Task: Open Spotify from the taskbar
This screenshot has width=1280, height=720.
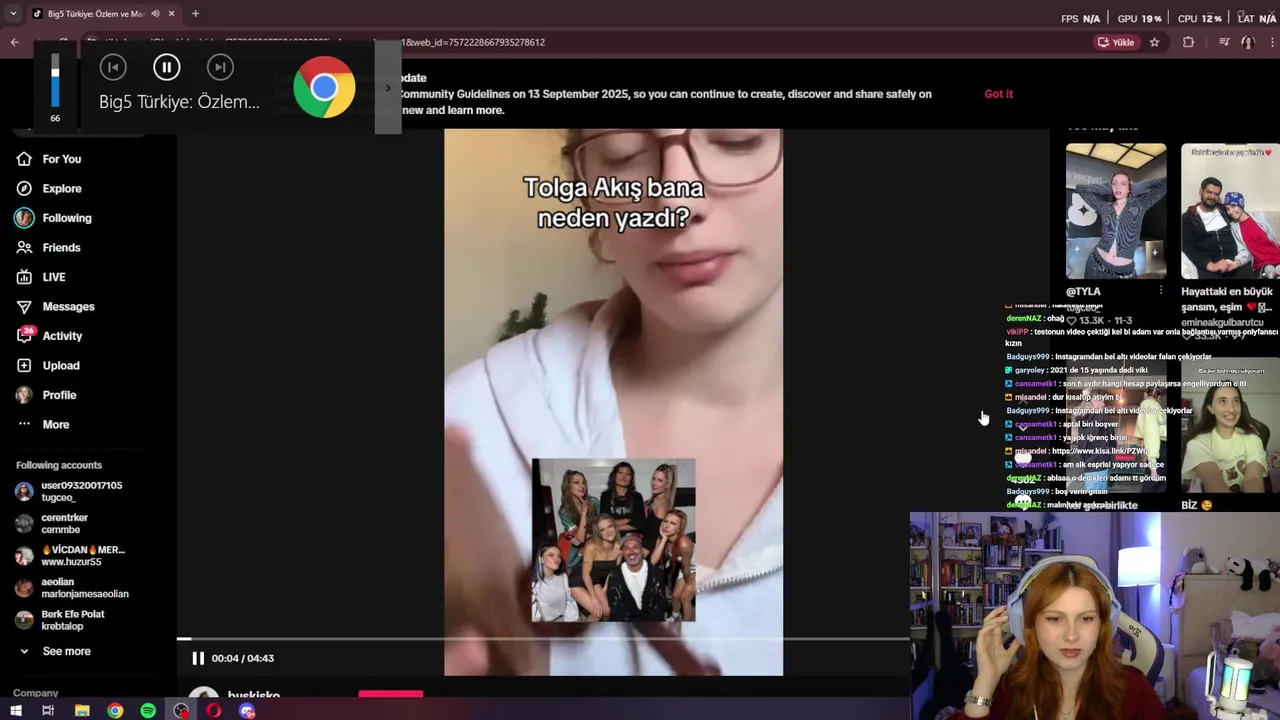Action: pos(148,711)
